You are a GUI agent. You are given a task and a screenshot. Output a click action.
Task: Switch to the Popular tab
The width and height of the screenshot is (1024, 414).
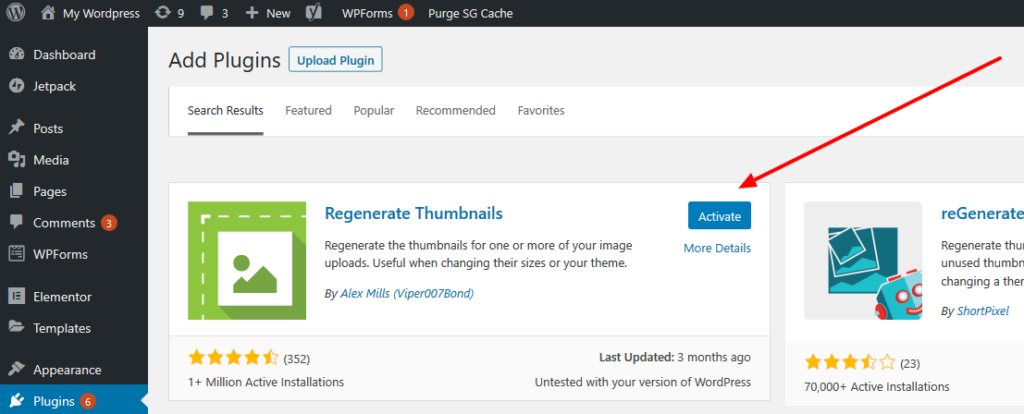(x=374, y=110)
